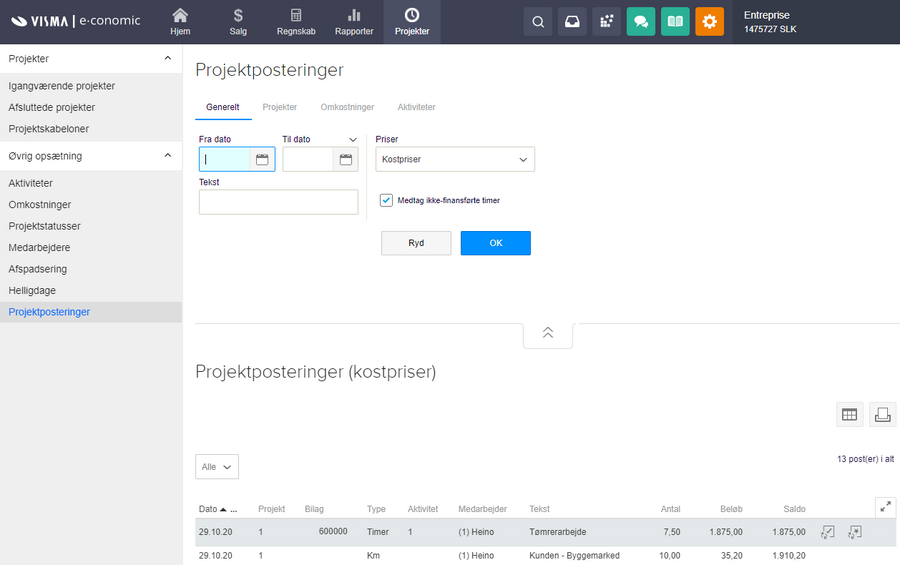Screen dimensions: 900x565
Task: Click the search magnifier icon in header
Action: (x=538, y=22)
